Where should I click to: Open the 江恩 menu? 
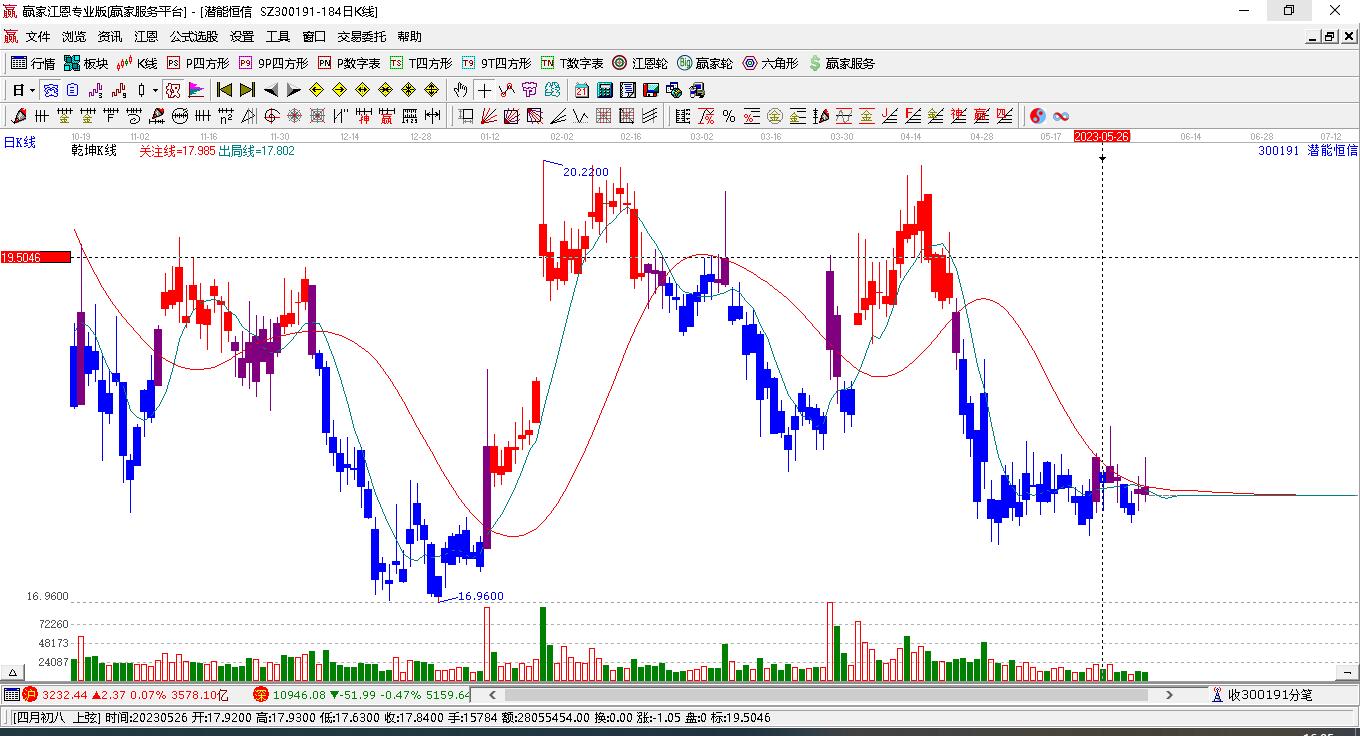click(146, 37)
